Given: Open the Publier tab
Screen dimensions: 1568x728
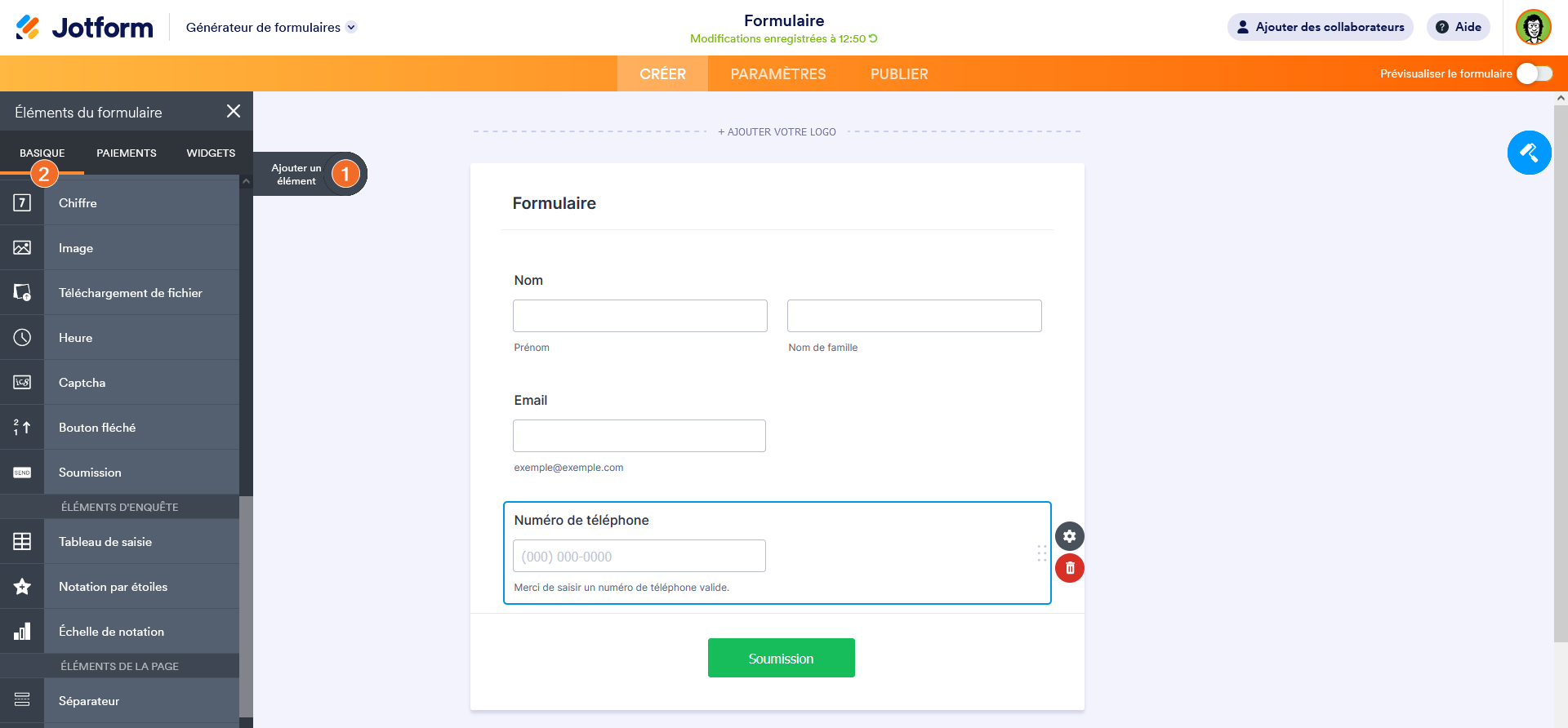Looking at the screenshot, I should pyautogui.click(x=898, y=74).
